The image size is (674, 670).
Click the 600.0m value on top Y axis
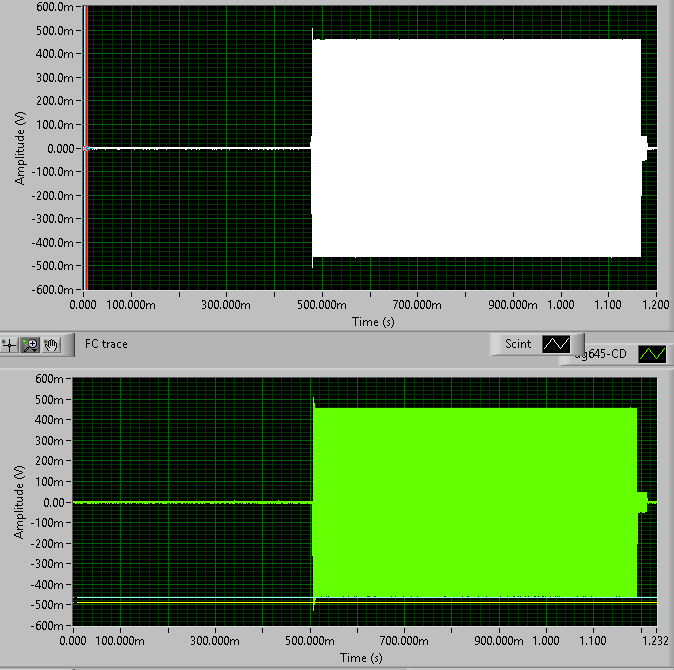54,7
